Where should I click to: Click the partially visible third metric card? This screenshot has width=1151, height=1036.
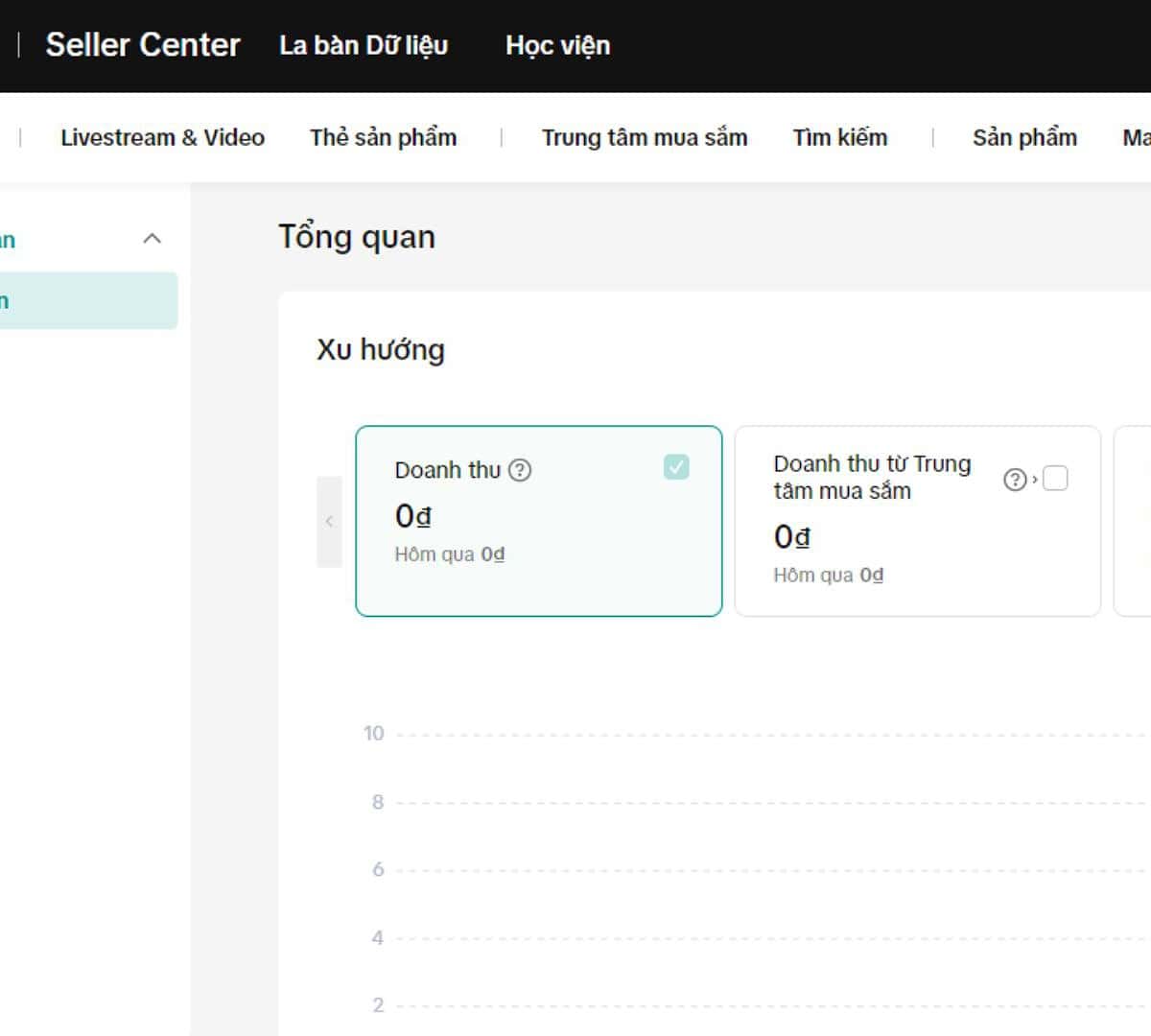pos(1134,521)
